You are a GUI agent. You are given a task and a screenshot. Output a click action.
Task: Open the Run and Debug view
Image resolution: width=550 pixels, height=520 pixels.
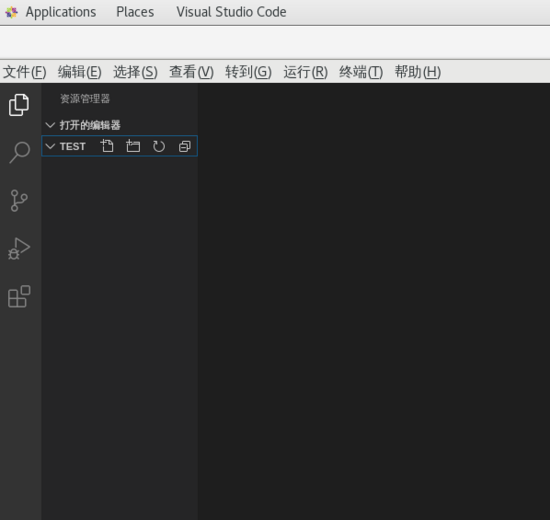pyautogui.click(x=19, y=248)
